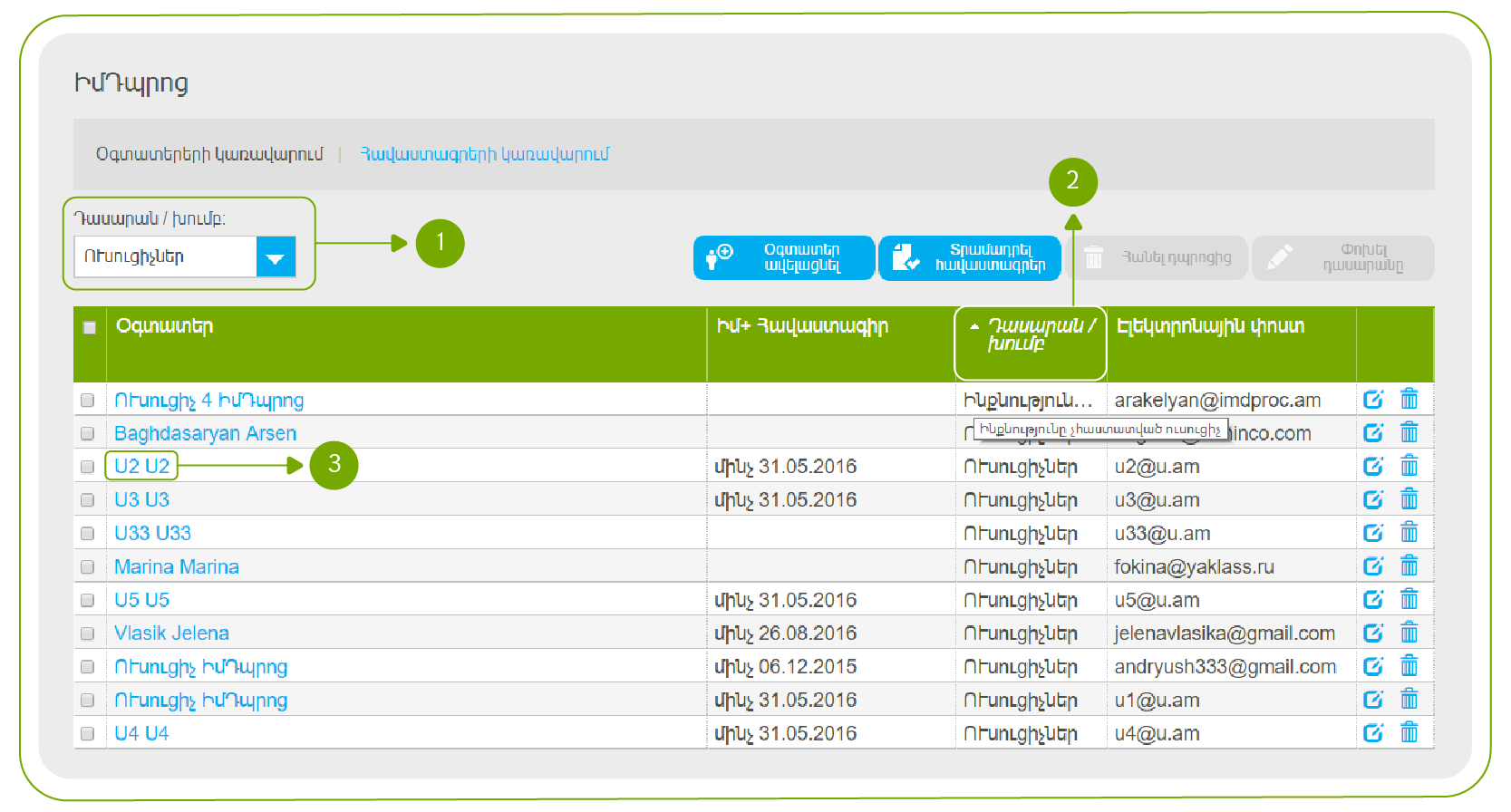Screen dimensions: 1511x812
Task: Switch to Հավաստագրերի կառավարում tab
Action: point(484,154)
